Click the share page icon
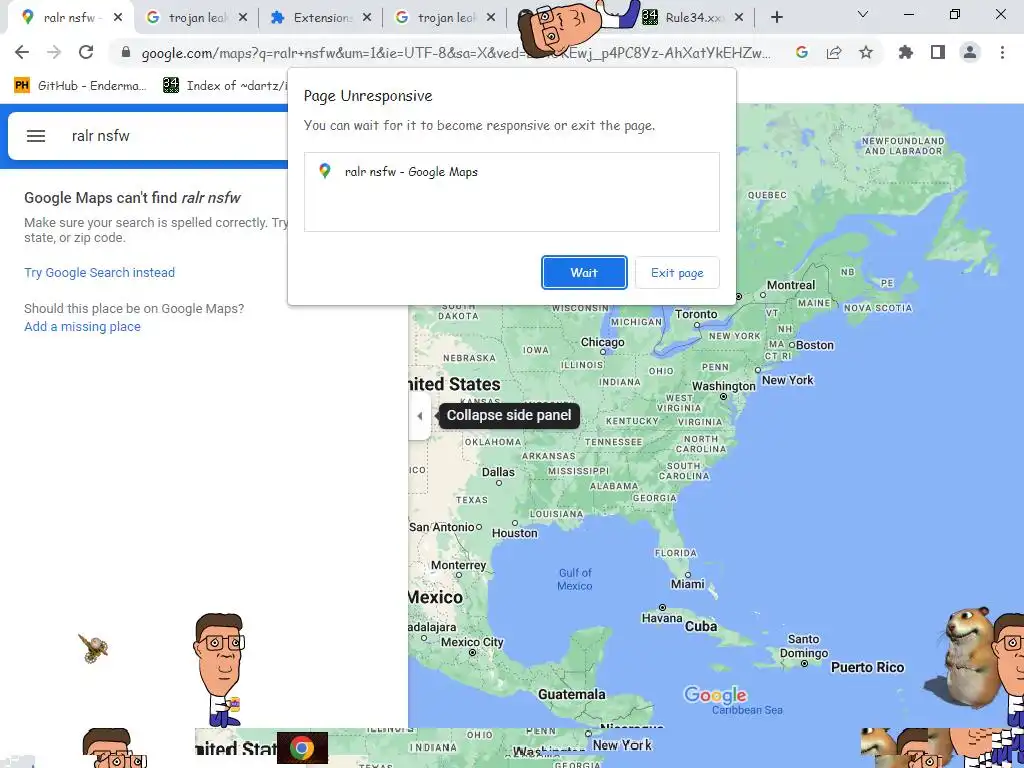1024x768 pixels. click(834, 52)
